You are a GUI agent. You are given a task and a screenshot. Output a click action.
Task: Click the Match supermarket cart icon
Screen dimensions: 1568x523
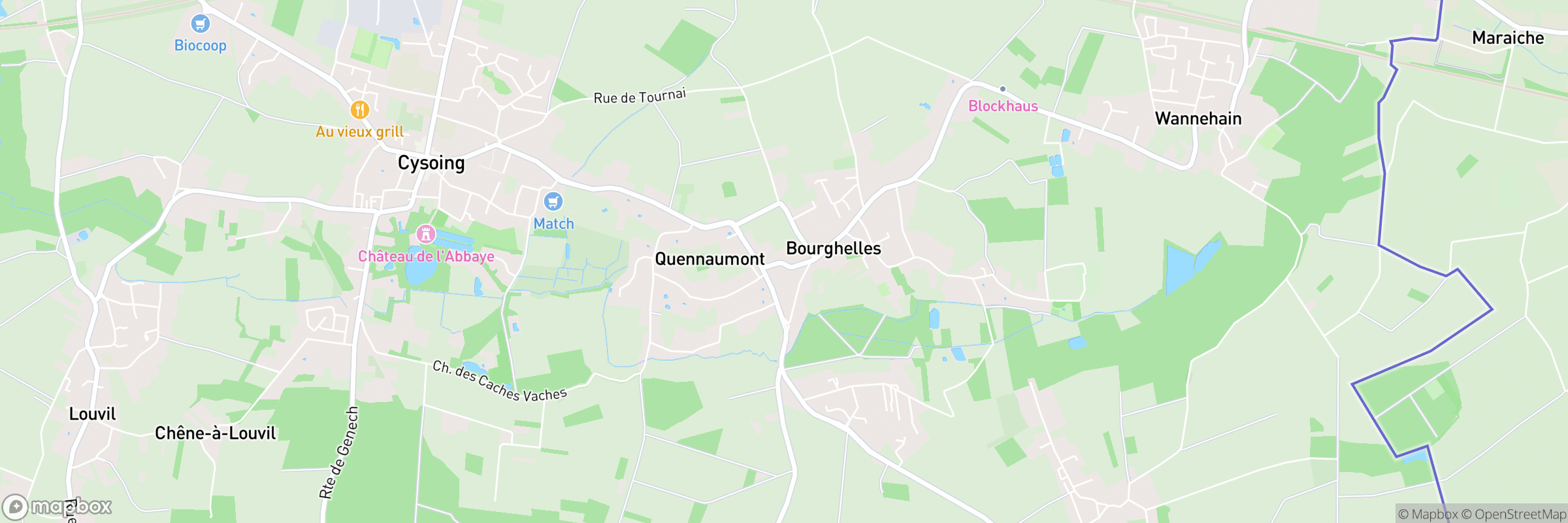click(x=553, y=201)
